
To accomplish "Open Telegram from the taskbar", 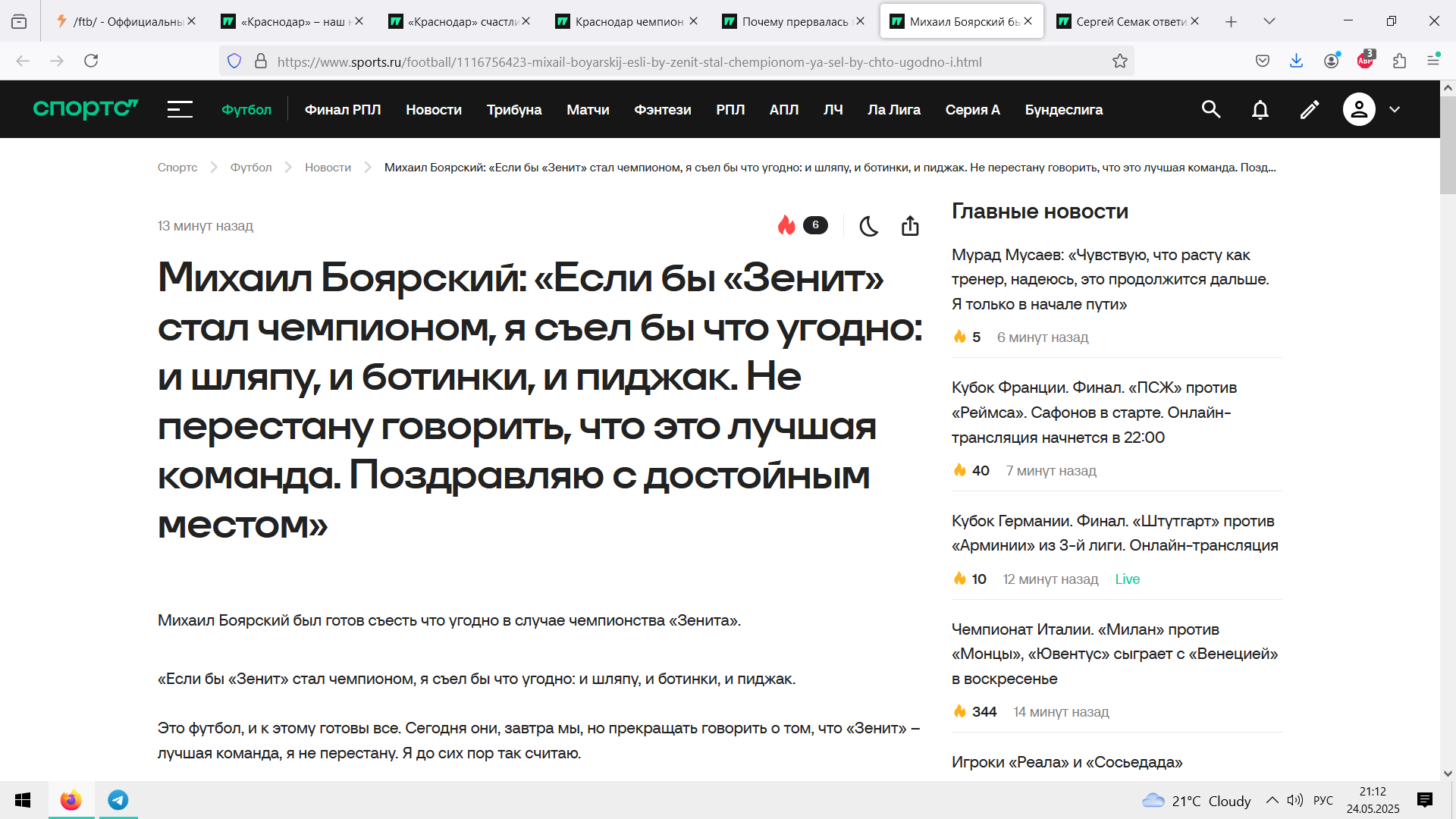I will click(x=118, y=800).
